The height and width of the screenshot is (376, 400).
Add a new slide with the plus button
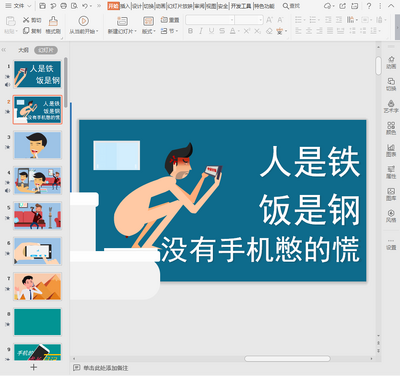[x=33, y=367]
